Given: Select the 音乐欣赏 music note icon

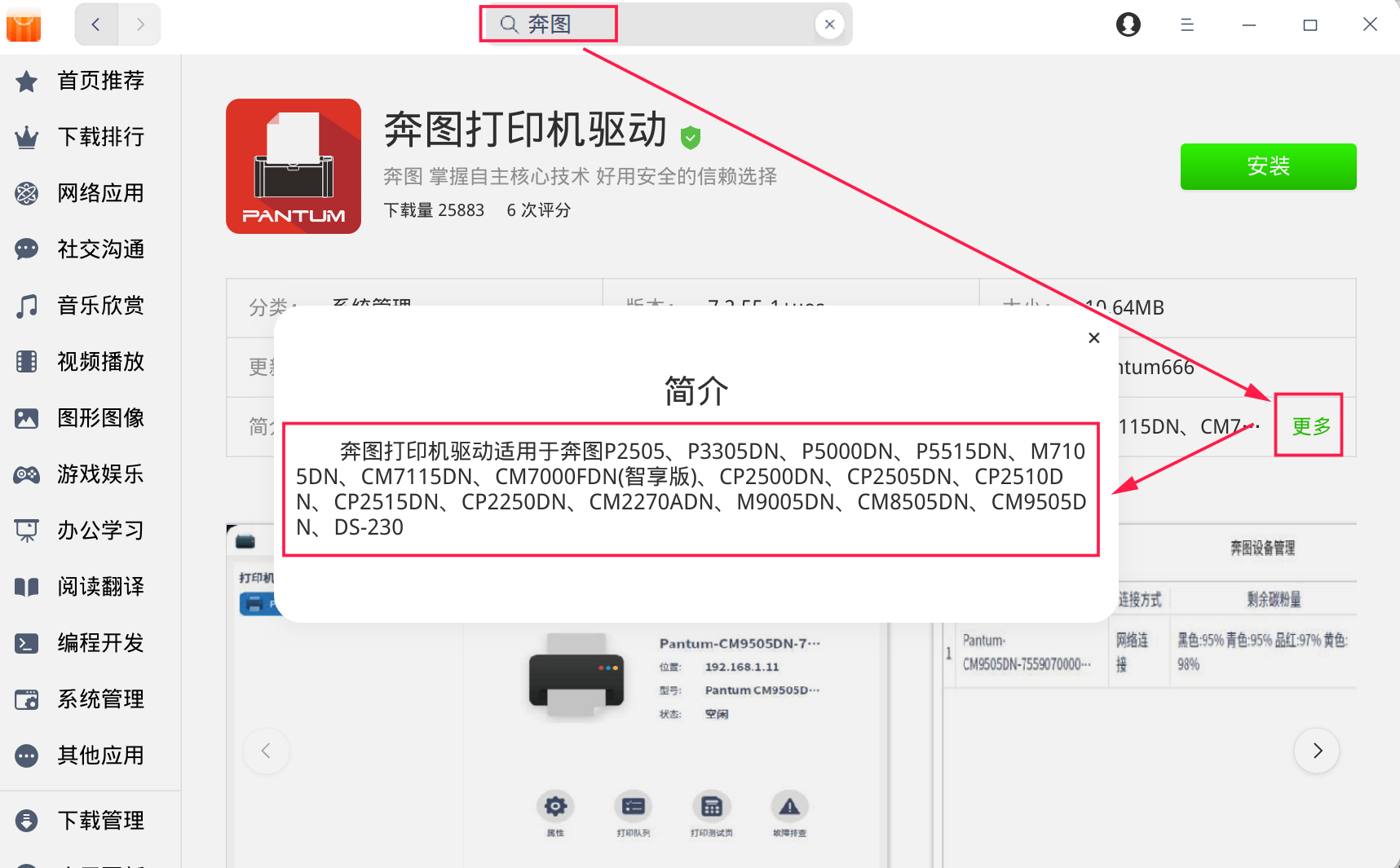Looking at the screenshot, I should (x=27, y=306).
